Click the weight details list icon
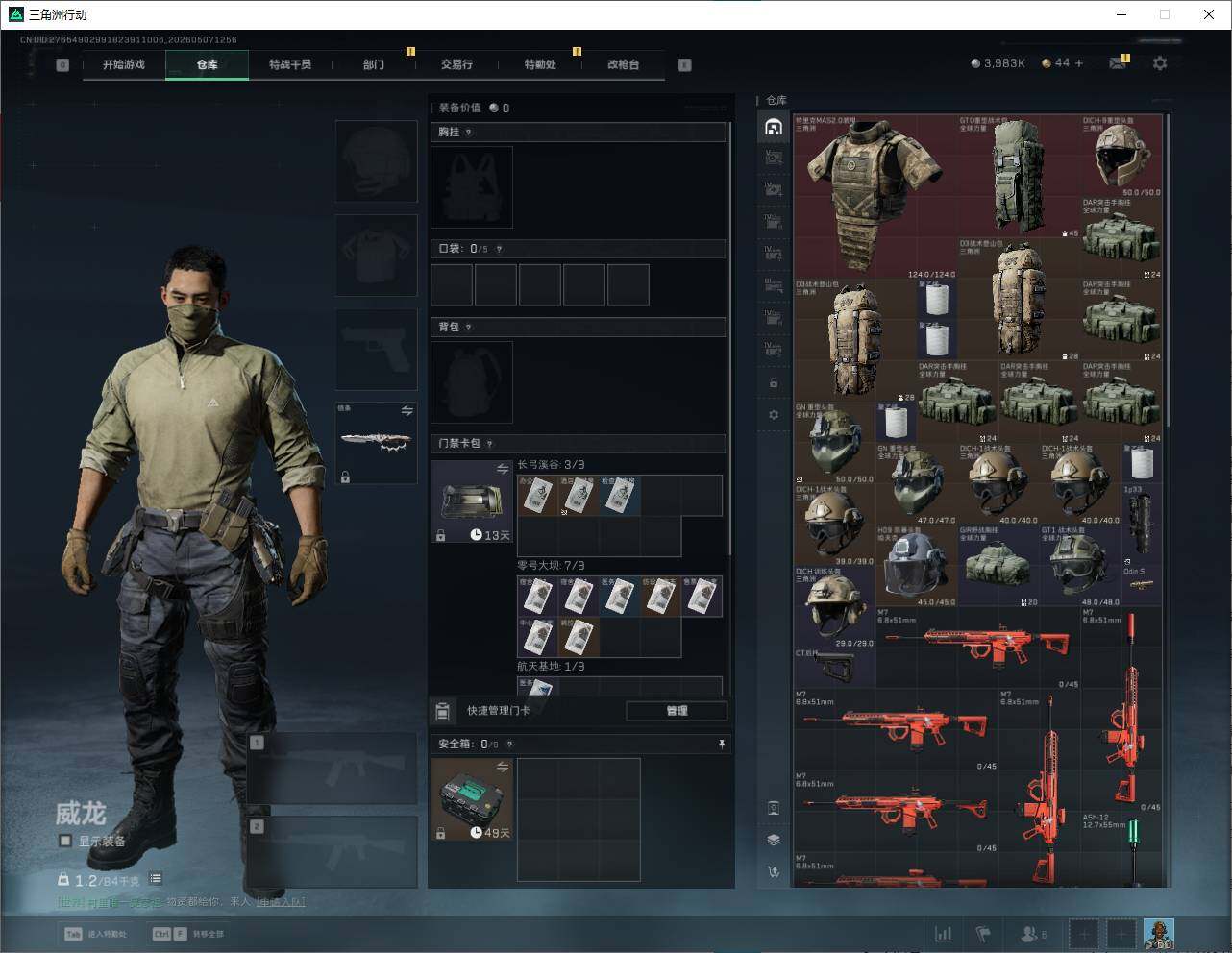1232x953 pixels. 156,879
